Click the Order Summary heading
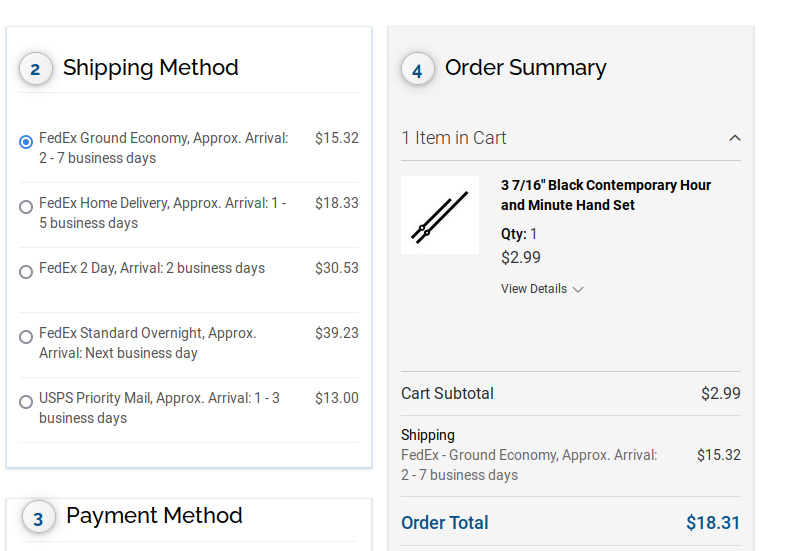This screenshot has height=551, width=794. [x=526, y=68]
